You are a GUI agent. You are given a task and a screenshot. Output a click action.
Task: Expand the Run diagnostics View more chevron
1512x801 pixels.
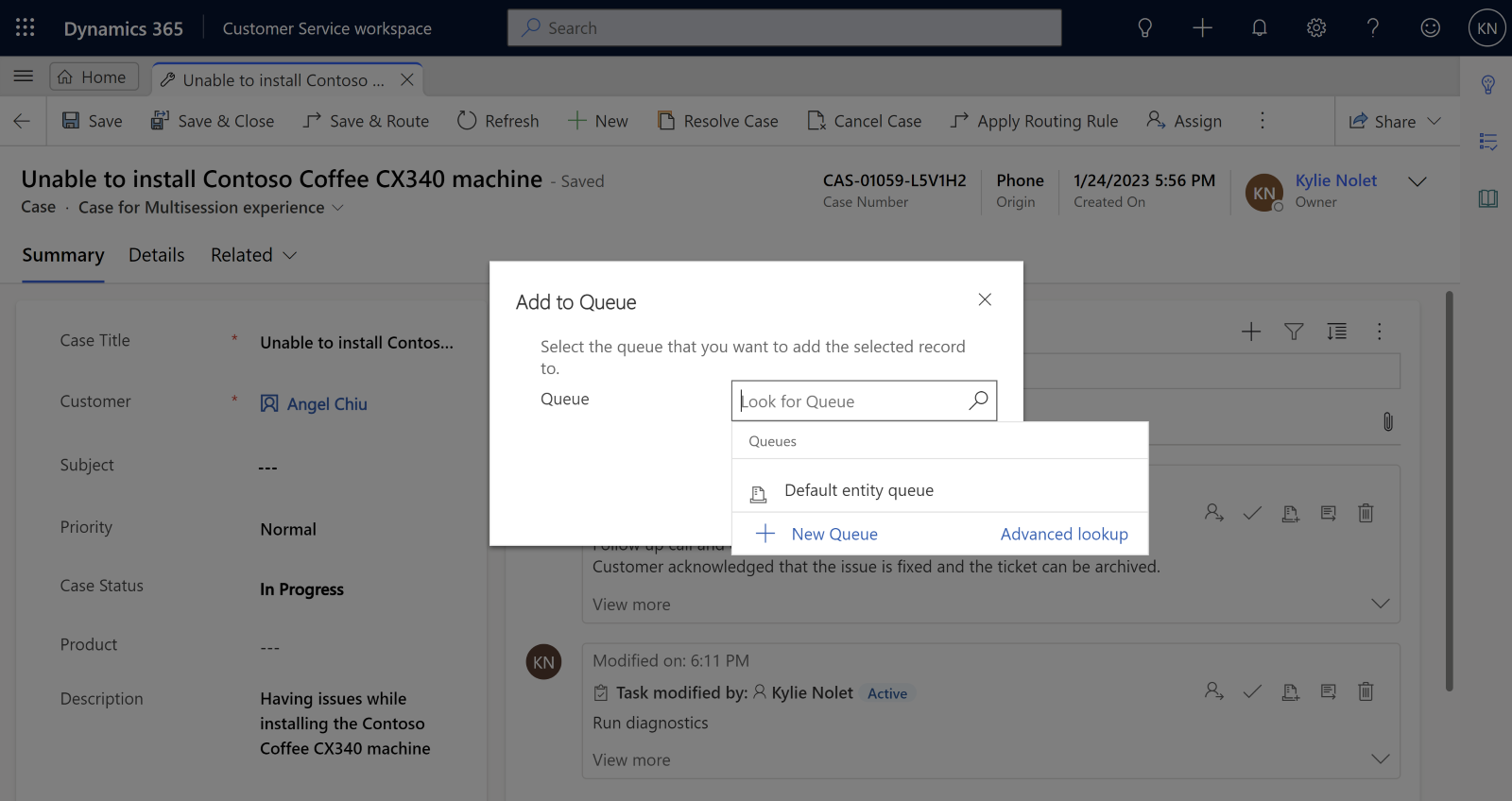pyautogui.click(x=1380, y=759)
